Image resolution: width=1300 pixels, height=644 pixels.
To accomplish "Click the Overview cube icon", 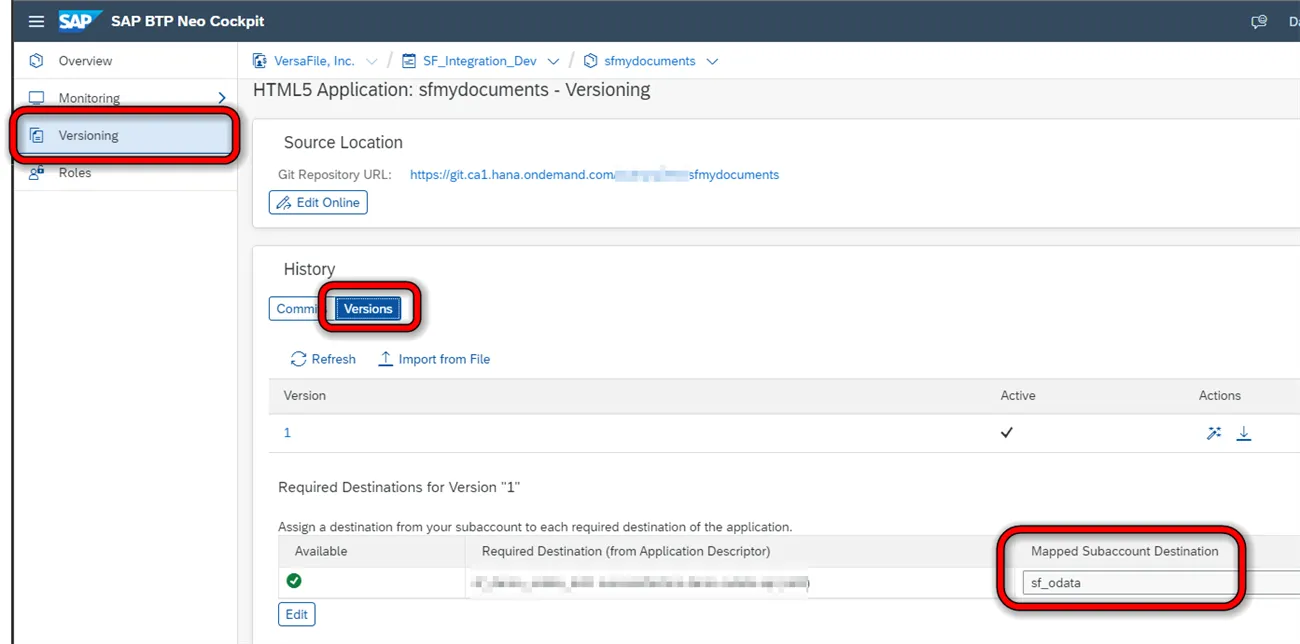I will (37, 61).
